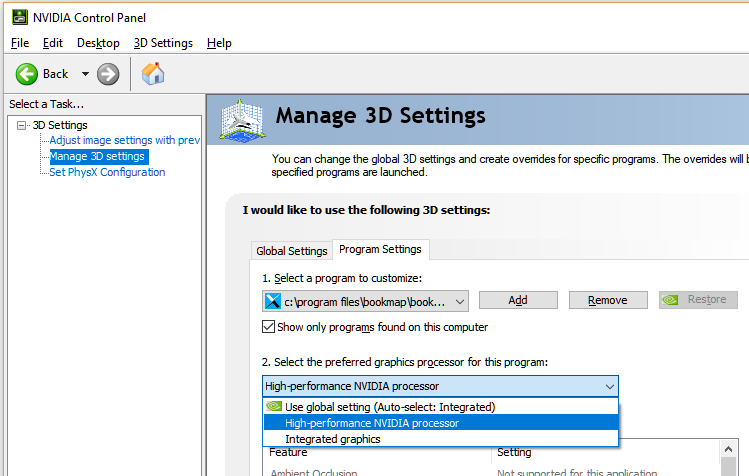Select Manage 3D settings in task tree

pos(97,156)
